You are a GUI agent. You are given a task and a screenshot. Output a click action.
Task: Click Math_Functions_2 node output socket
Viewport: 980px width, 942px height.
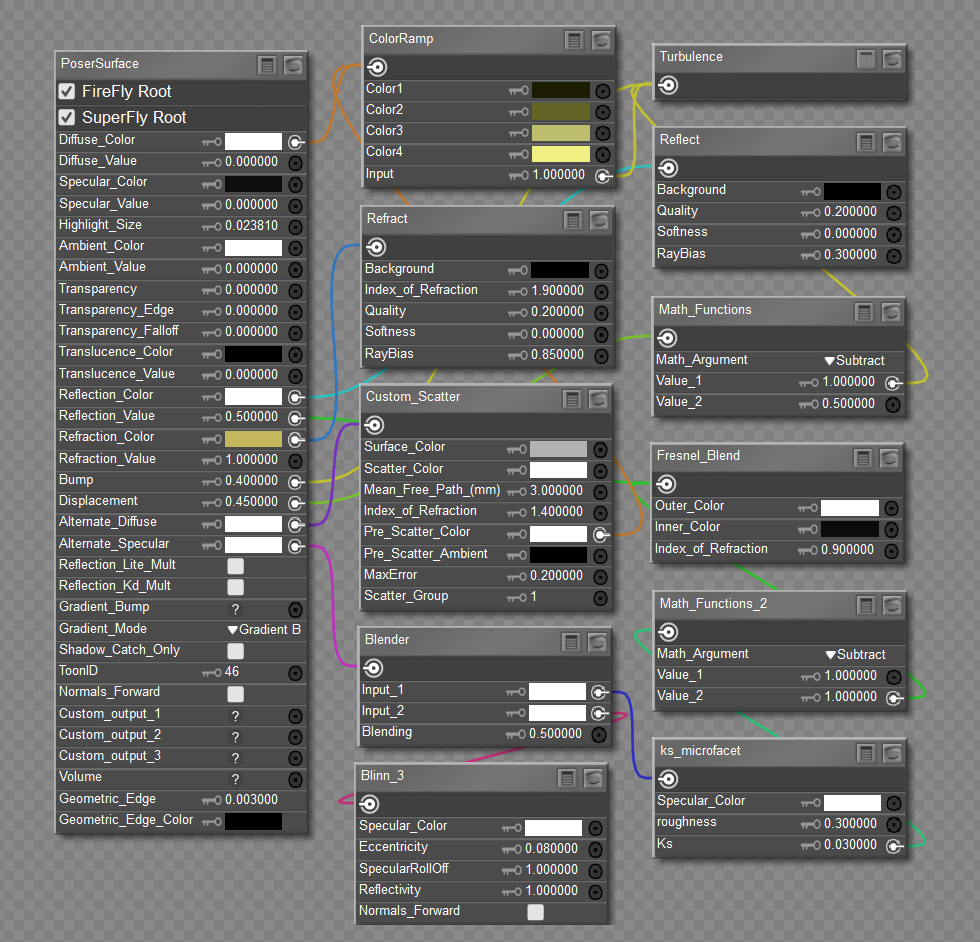coord(668,632)
